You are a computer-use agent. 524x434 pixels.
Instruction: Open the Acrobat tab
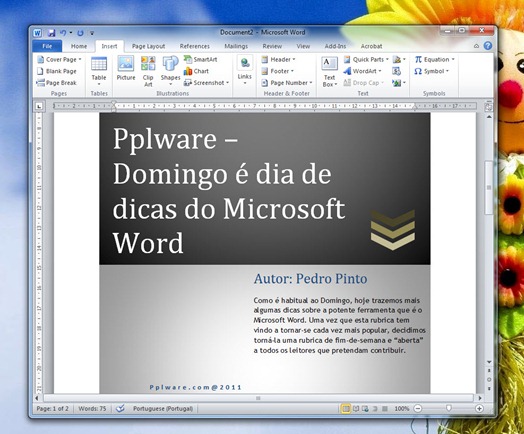(371, 46)
